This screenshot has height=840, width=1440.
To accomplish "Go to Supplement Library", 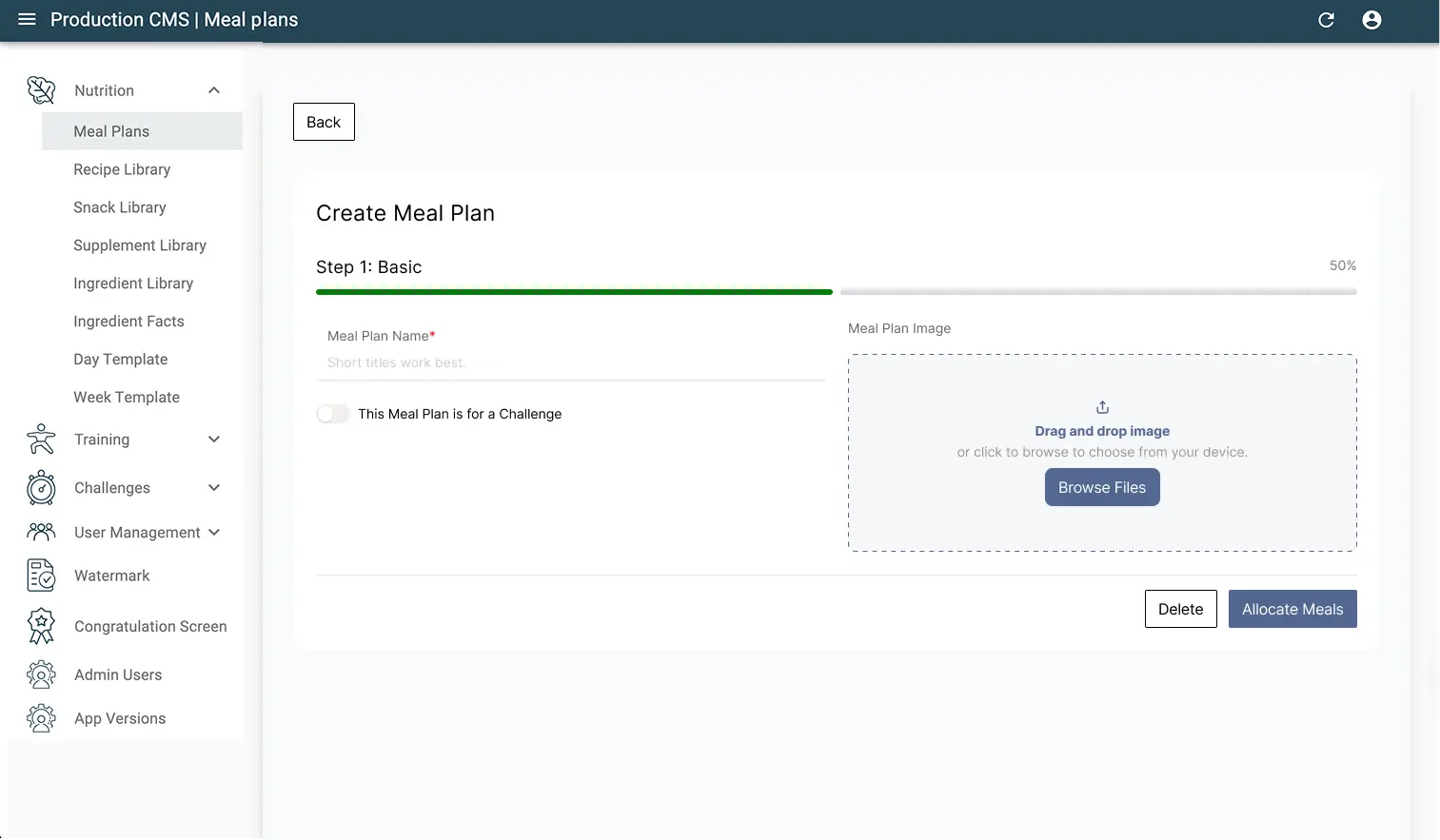I will (140, 245).
